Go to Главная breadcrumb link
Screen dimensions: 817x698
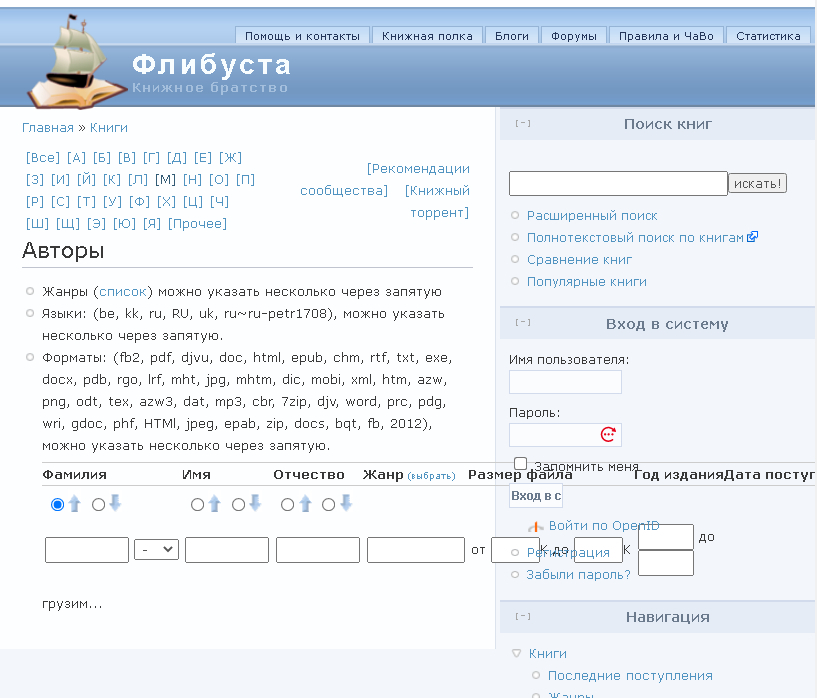tap(48, 128)
